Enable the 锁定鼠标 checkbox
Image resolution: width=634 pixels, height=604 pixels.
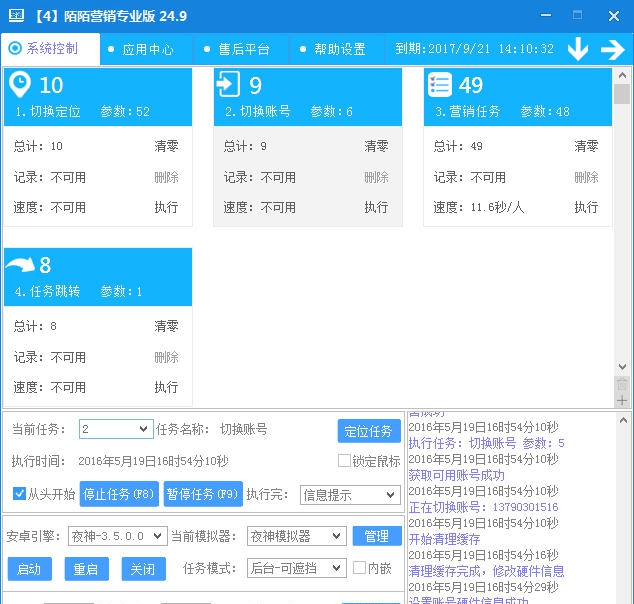coord(344,460)
